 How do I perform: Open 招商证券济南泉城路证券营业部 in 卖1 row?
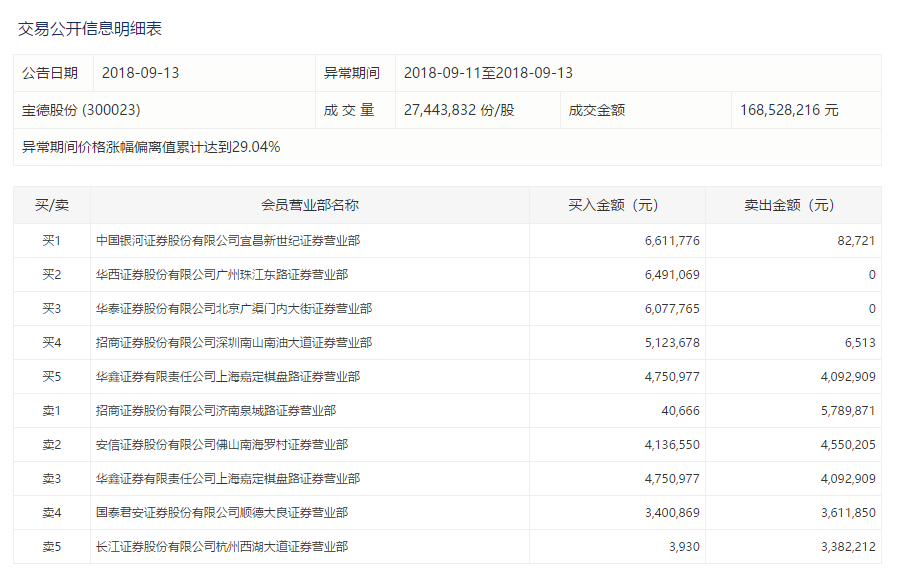pos(216,411)
